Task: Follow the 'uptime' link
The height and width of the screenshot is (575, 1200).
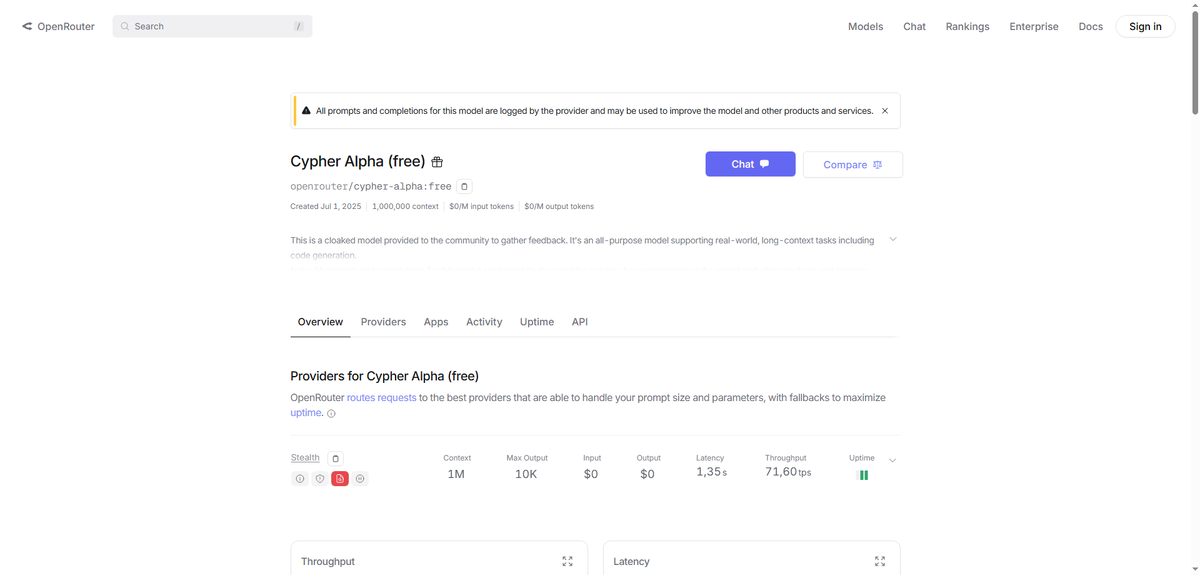Action: tap(306, 413)
